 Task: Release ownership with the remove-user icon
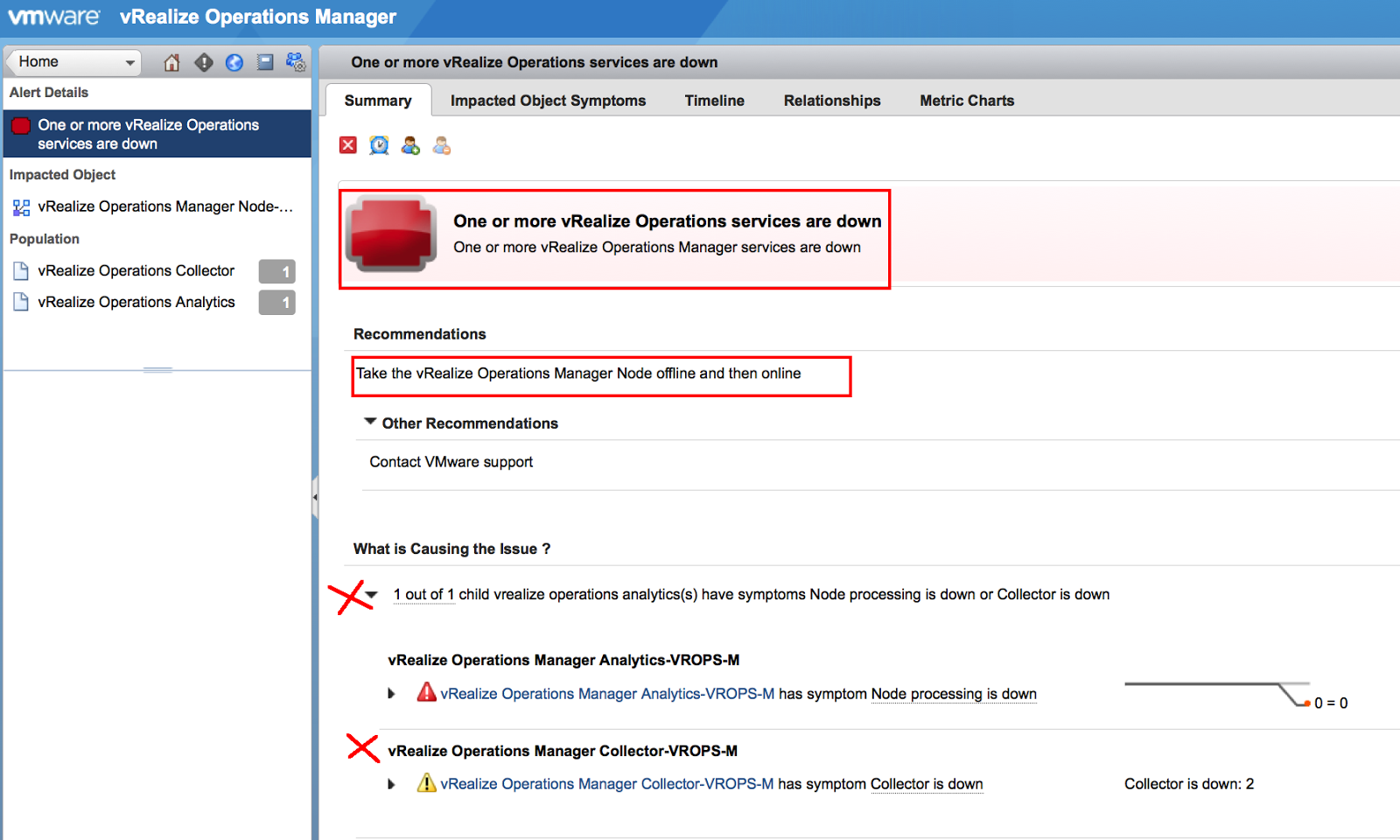point(442,145)
